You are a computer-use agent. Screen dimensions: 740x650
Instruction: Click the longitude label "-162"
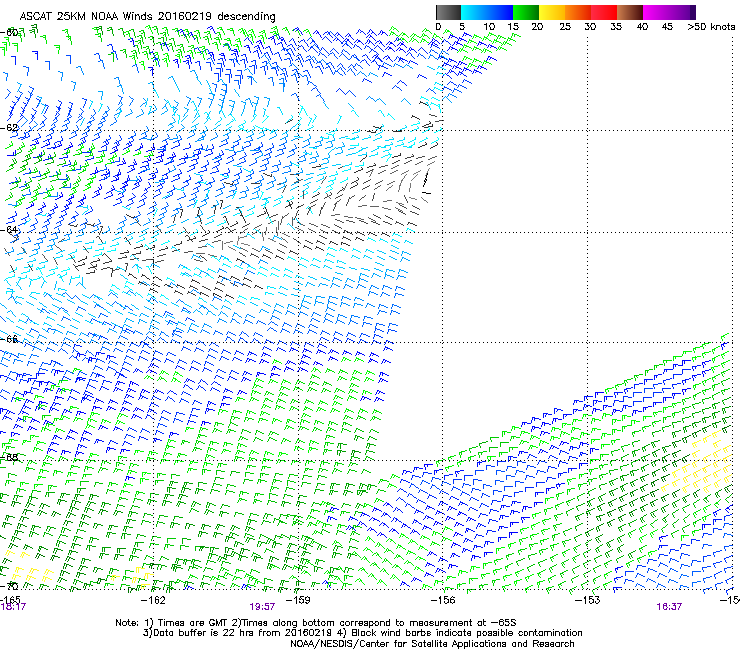[x=153, y=600]
